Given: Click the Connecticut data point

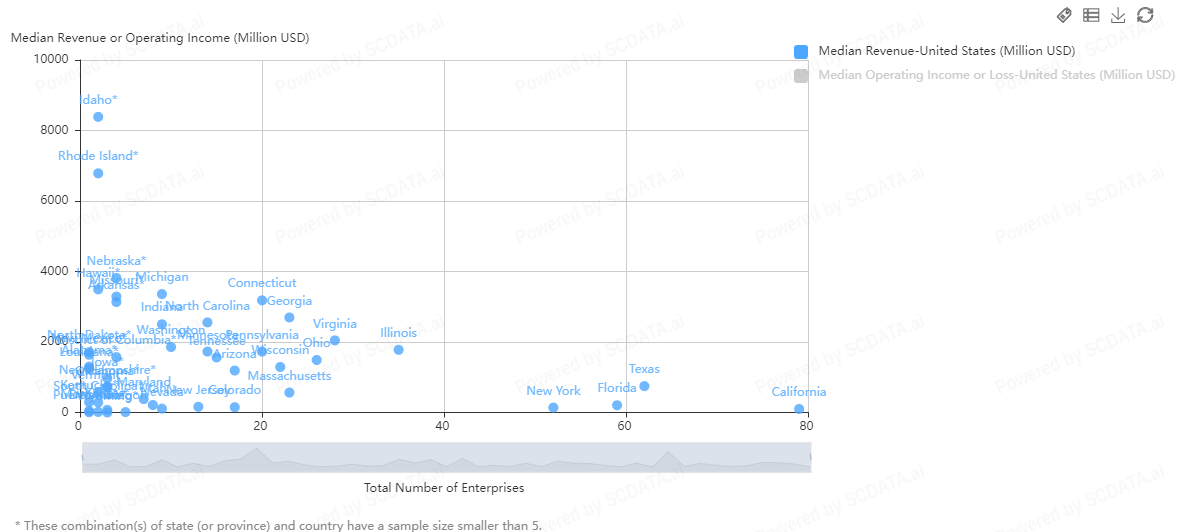Looking at the screenshot, I should 262,300.
